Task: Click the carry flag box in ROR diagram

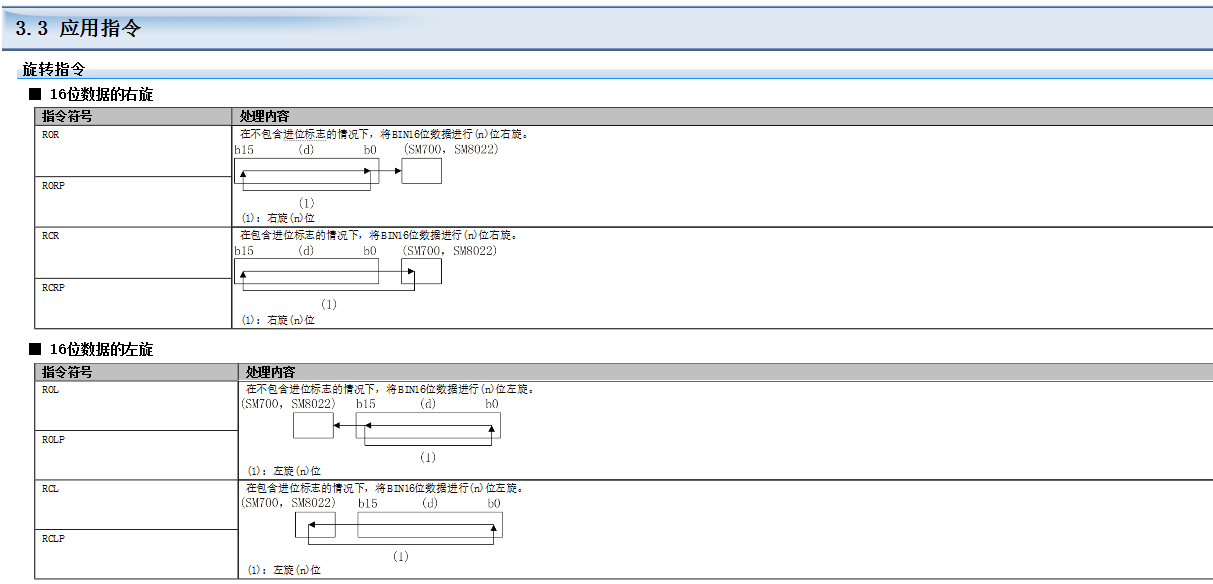Action: (x=421, y=171)
